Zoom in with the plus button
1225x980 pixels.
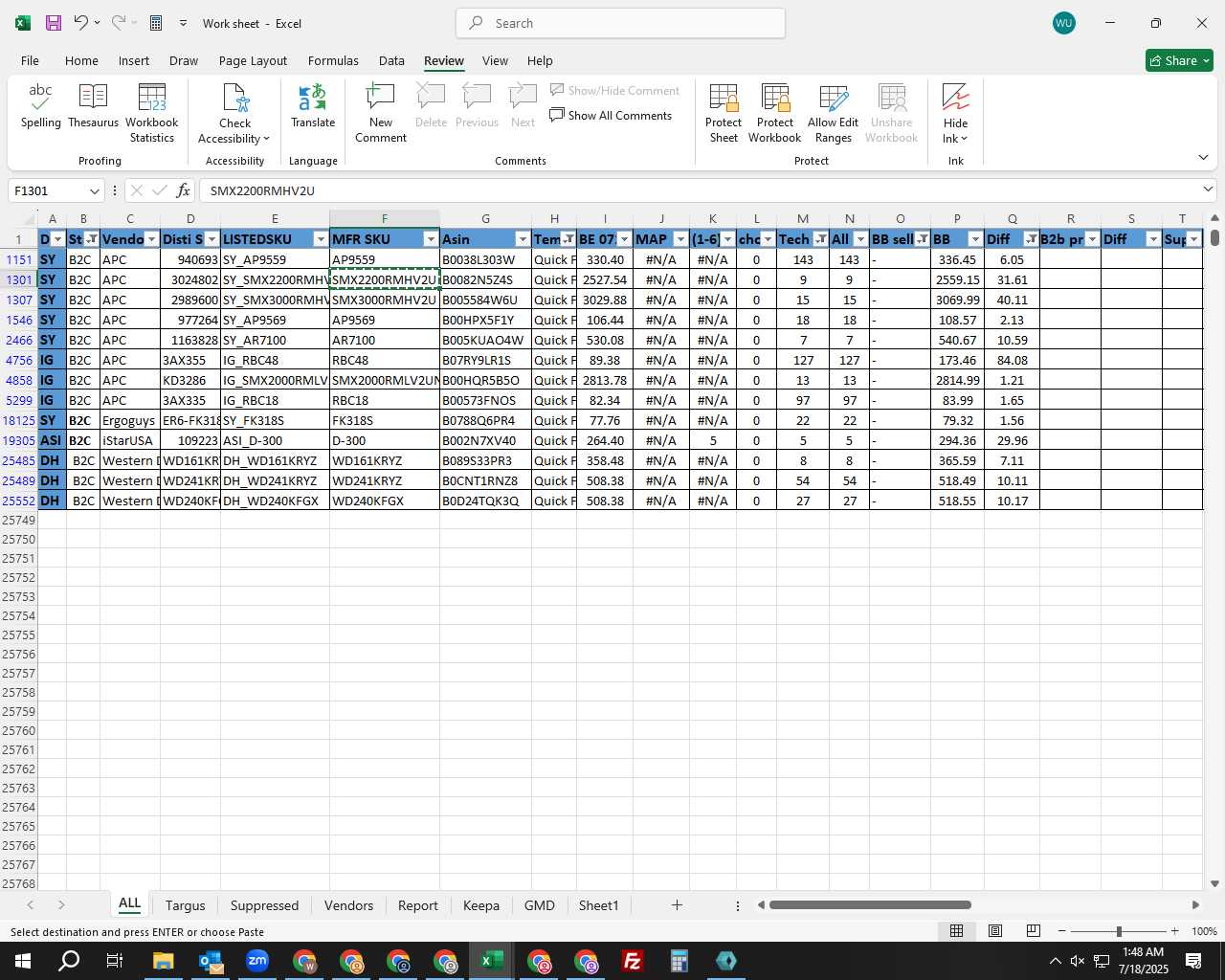coord(1174,931)
